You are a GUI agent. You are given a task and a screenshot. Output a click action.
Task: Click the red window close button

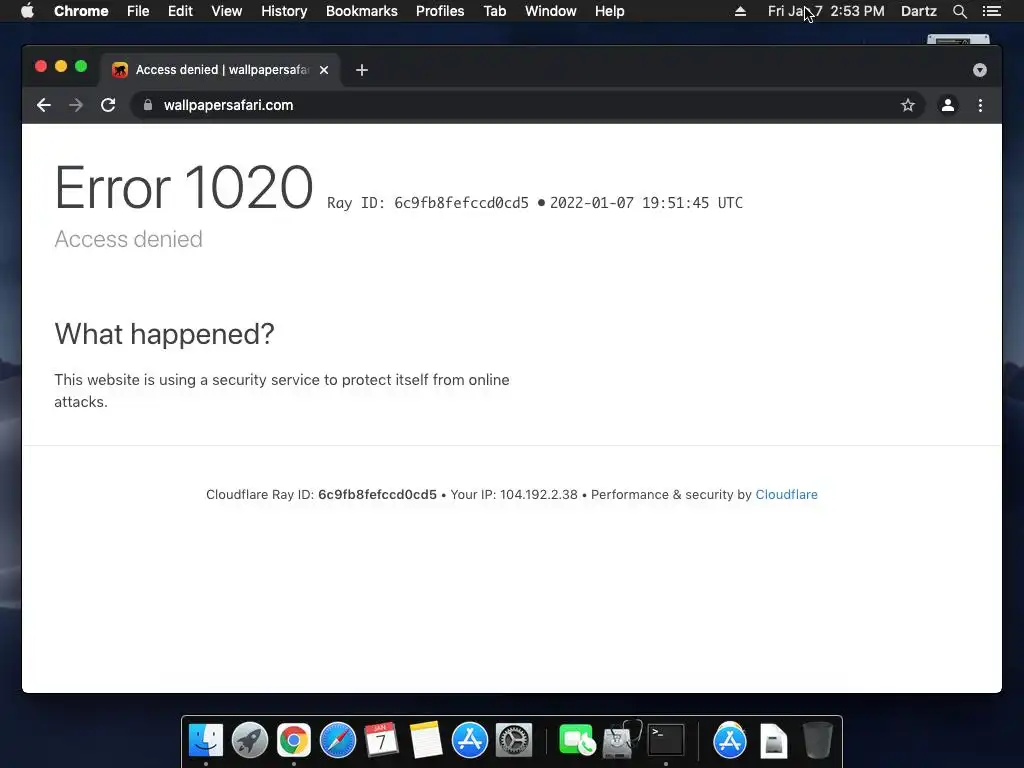click(40, 66)
